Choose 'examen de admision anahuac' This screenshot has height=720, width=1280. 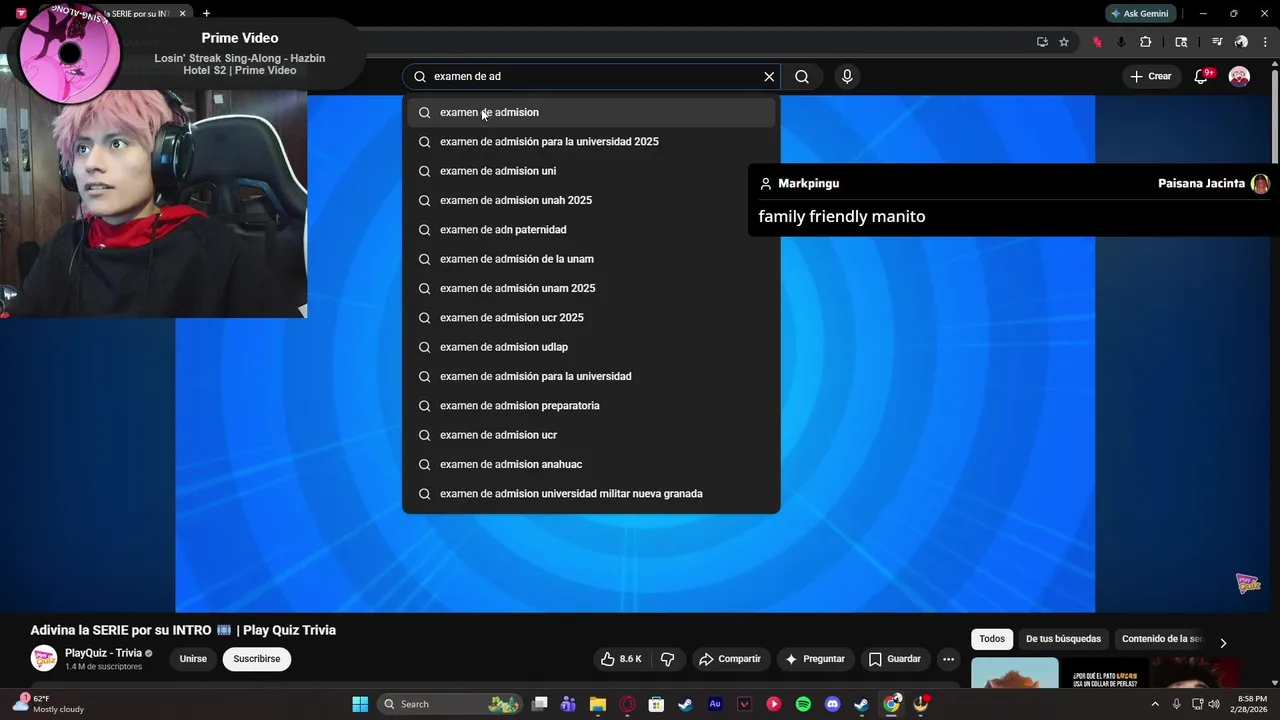(591, 464)
